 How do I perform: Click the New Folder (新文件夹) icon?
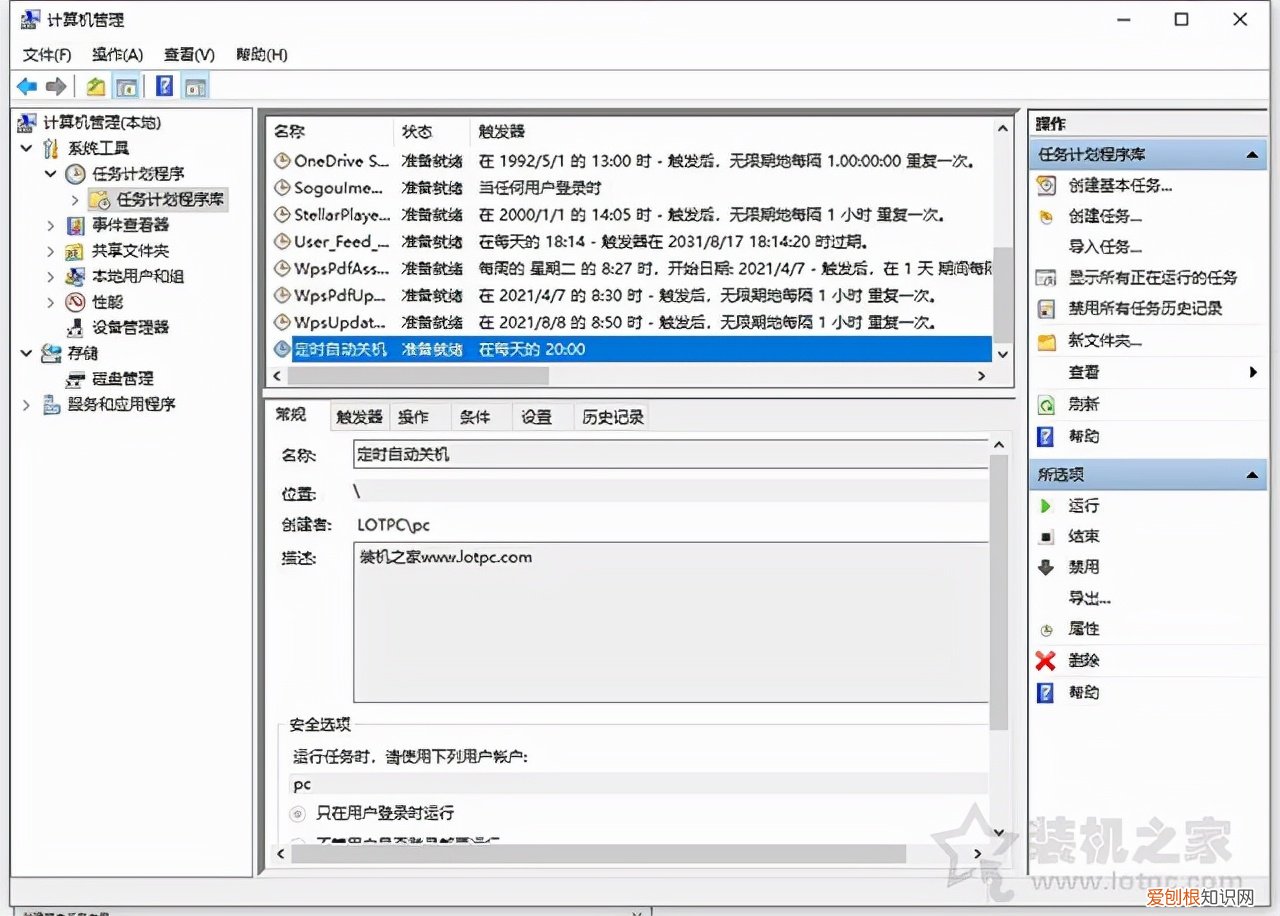(1044, 340)
